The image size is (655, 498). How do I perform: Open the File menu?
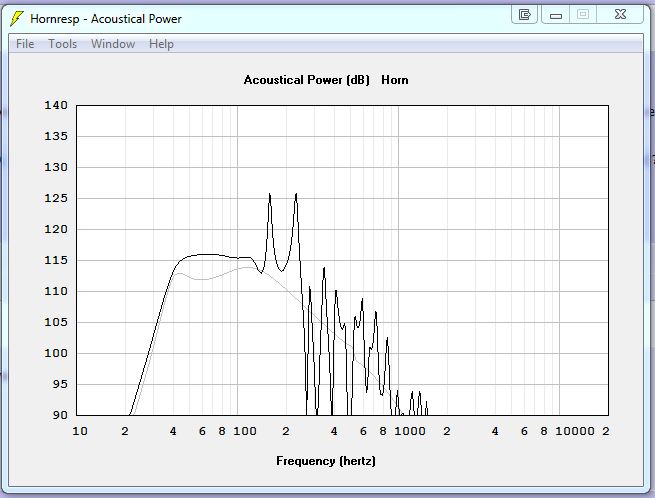tap(25, 44)
